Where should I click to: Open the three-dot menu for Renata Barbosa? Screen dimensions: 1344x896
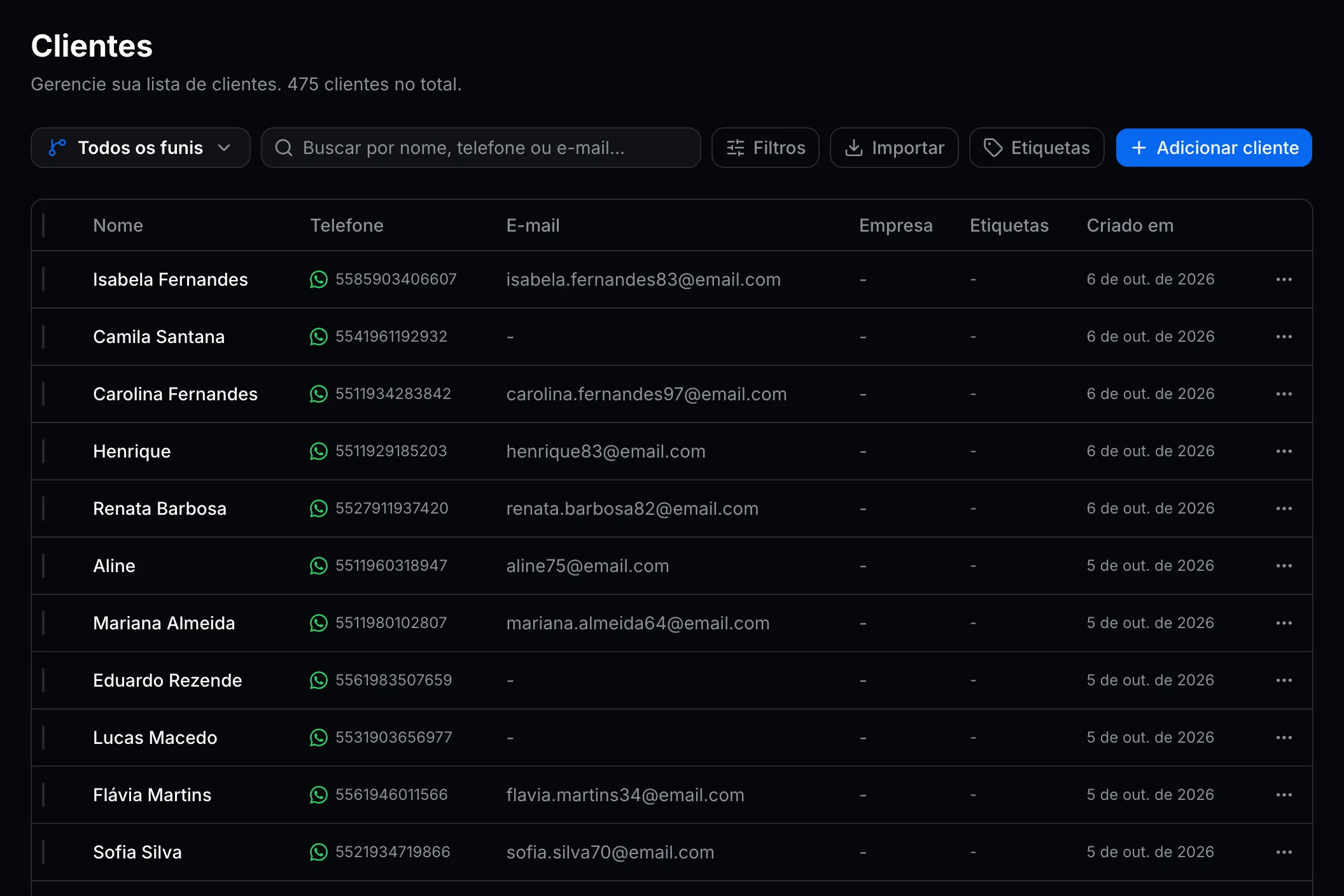[1284, 508]
